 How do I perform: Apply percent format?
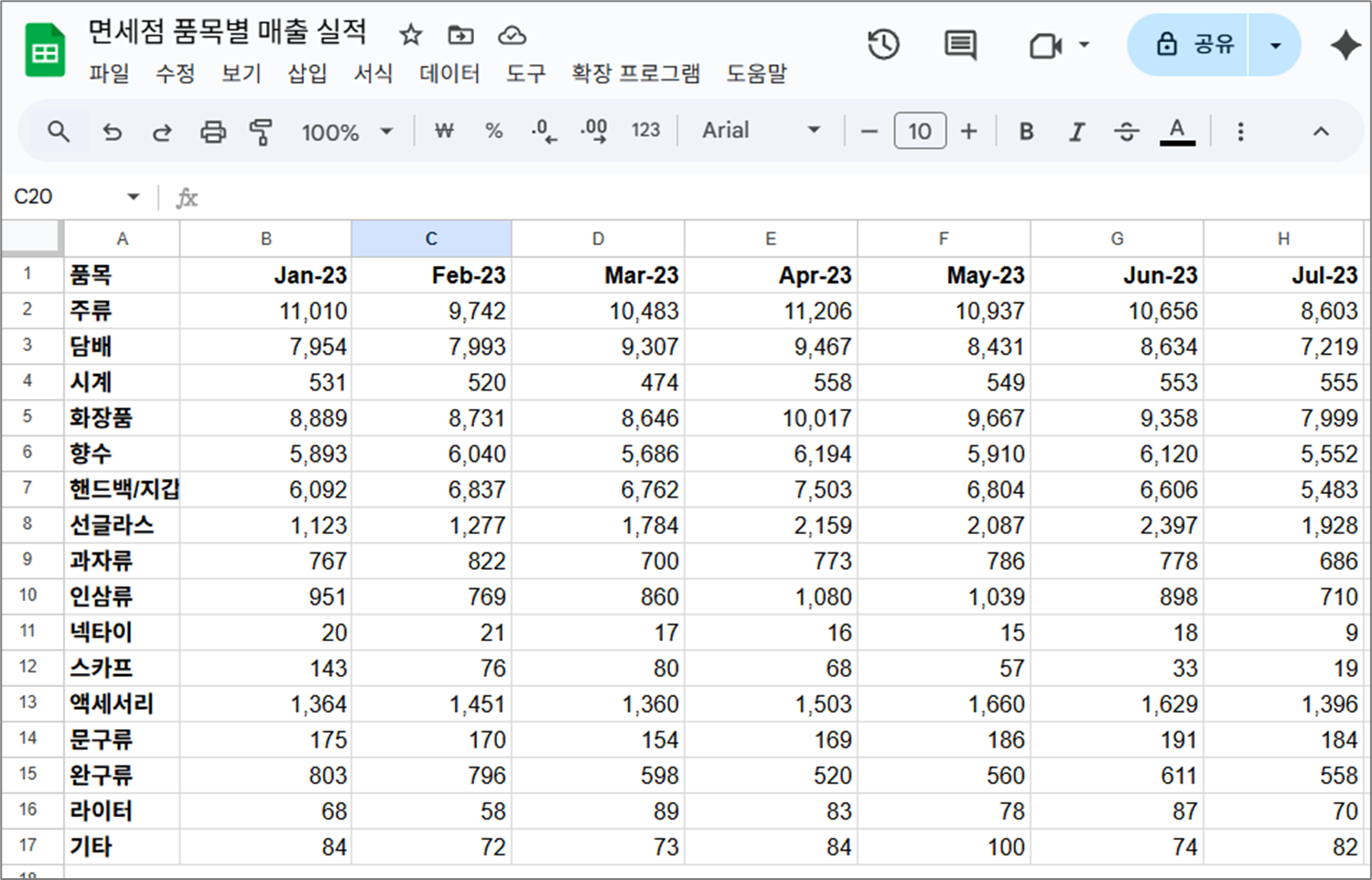(x=494, y=131)
